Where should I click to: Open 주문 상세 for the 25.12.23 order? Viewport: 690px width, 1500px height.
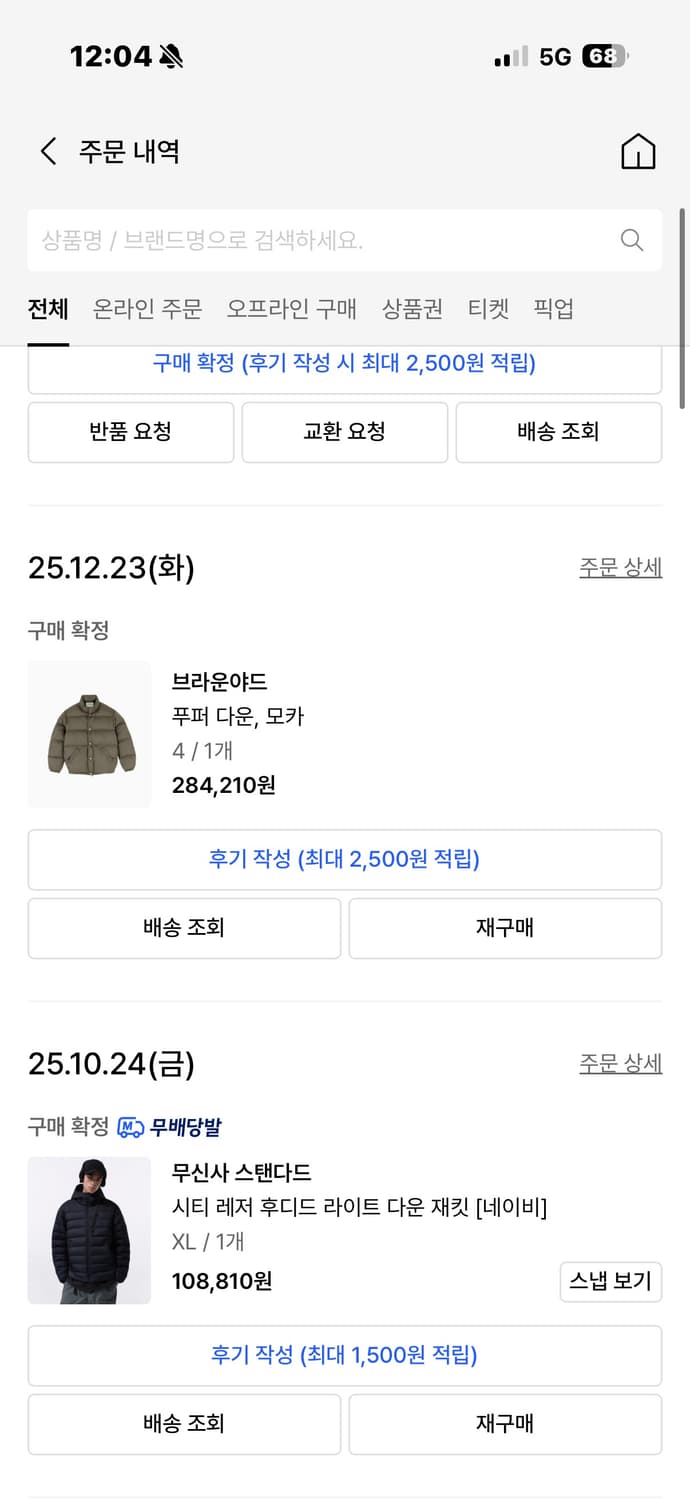click(x=621, y=567)
